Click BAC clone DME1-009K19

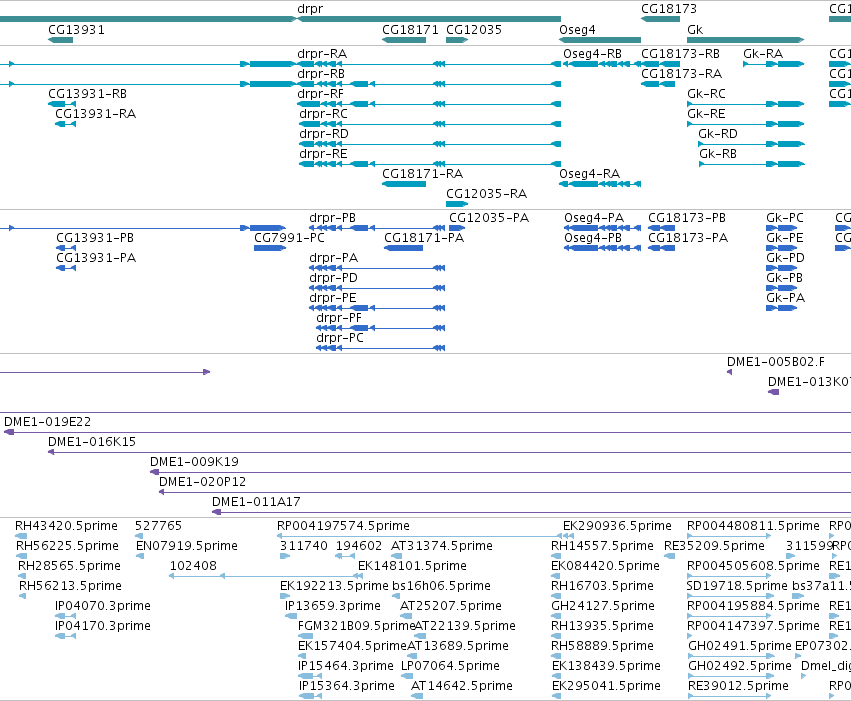194,462
